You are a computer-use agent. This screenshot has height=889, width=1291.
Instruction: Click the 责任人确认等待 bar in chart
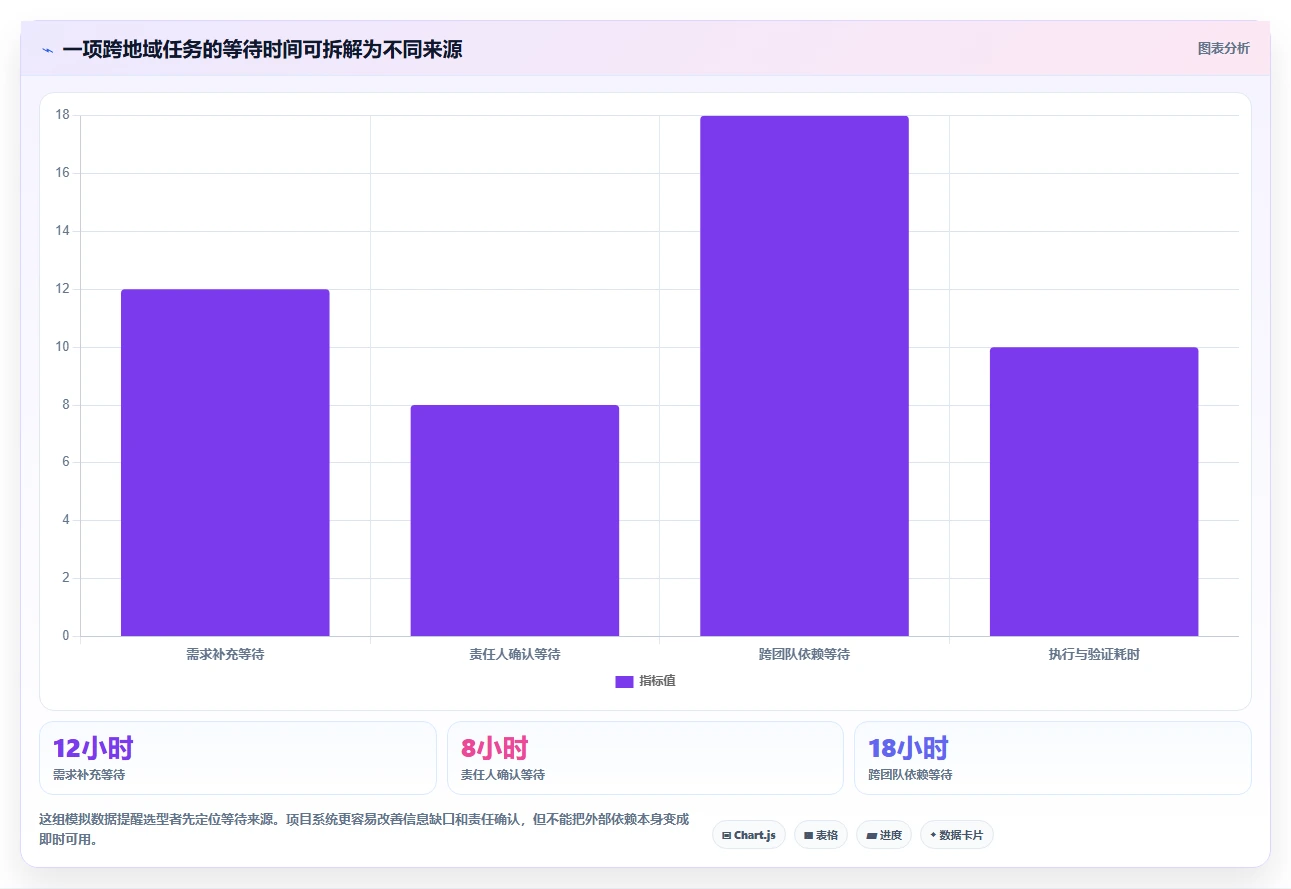(x=515, y=520)
